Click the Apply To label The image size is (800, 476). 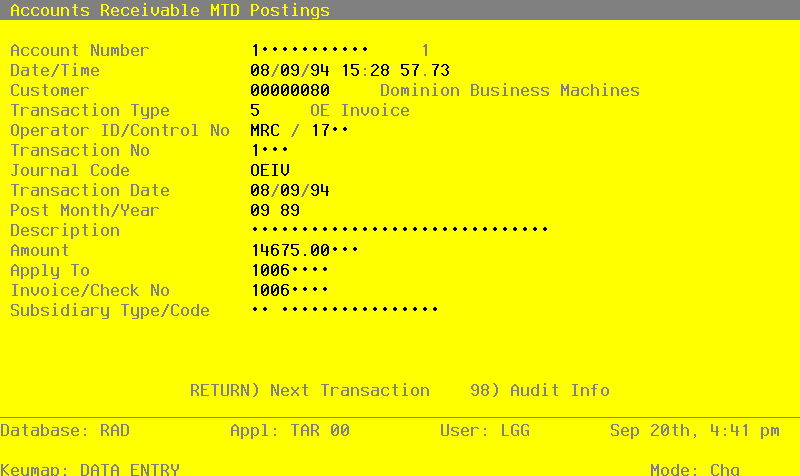tap(50, 270)
